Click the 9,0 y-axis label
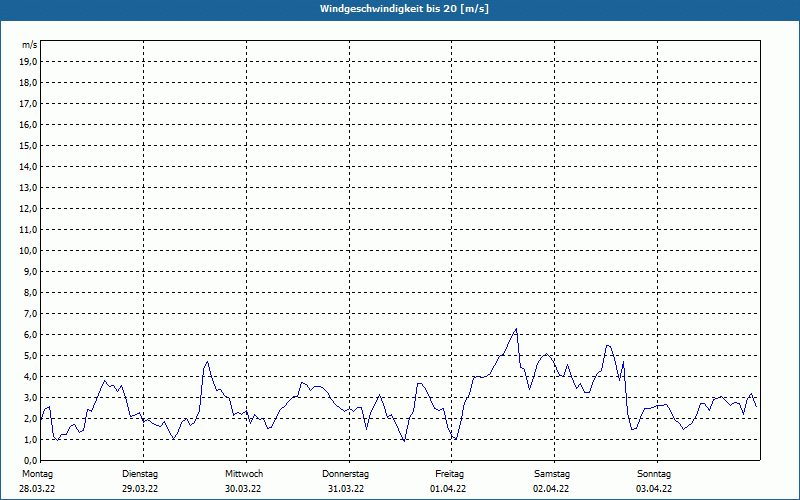 (x=31, y=271)
